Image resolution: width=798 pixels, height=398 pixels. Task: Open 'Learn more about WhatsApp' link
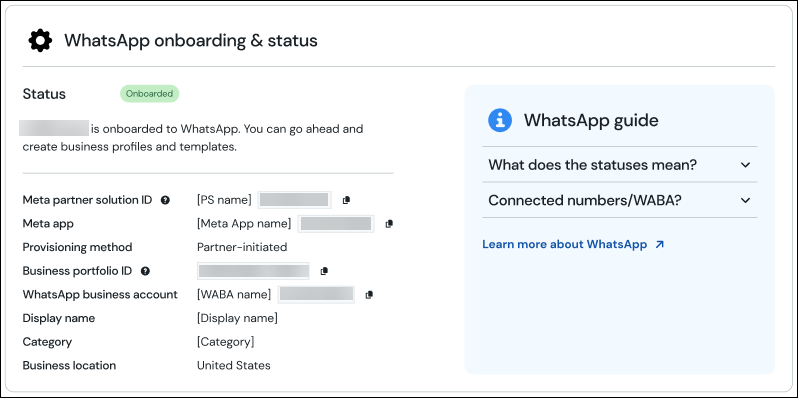tap(573, 244)
